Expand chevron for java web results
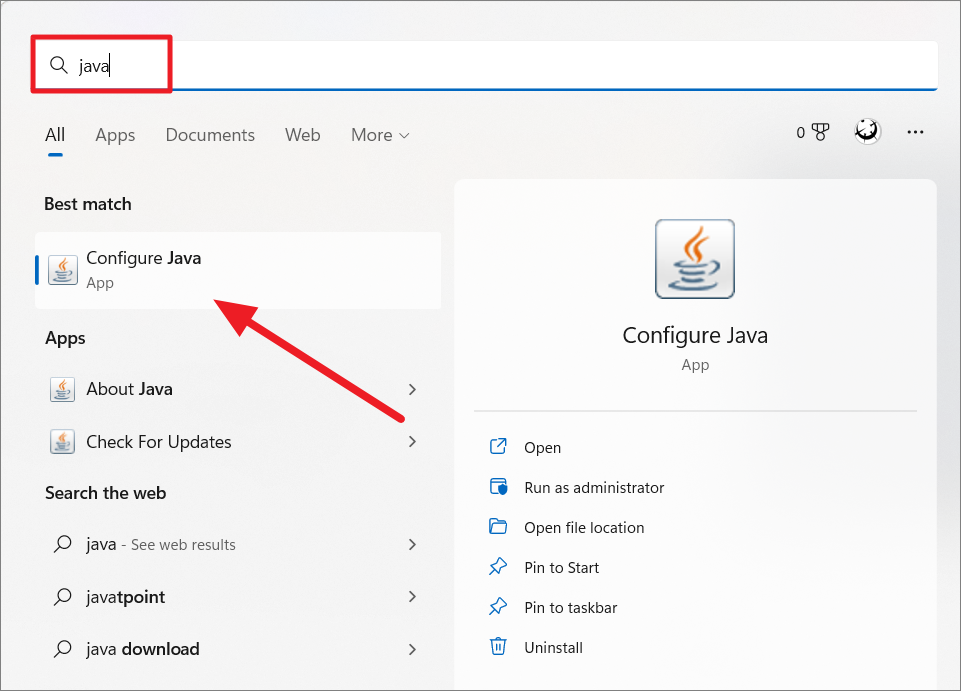This screenshot has height=691, width=961. coord(412,544)
